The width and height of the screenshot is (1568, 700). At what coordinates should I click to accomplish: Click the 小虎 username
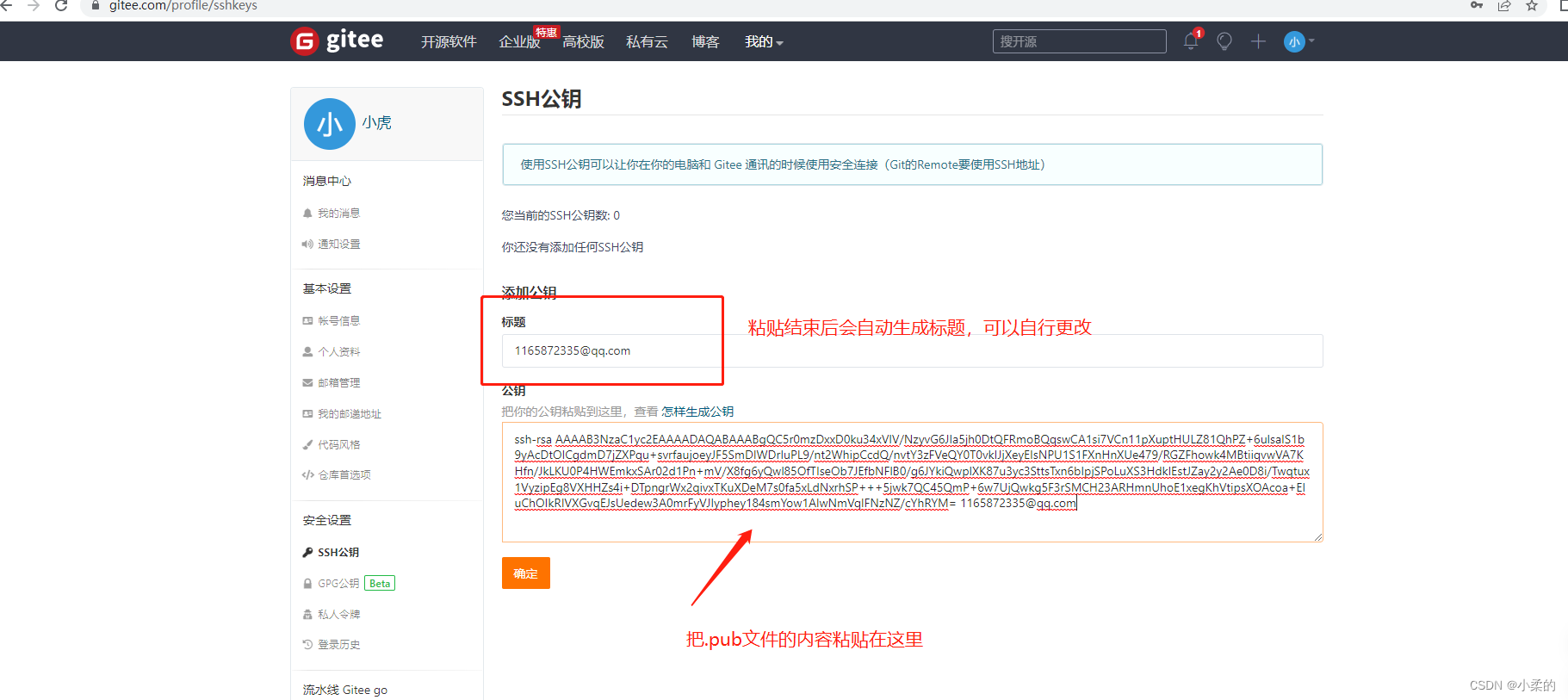tap(376, 123)
